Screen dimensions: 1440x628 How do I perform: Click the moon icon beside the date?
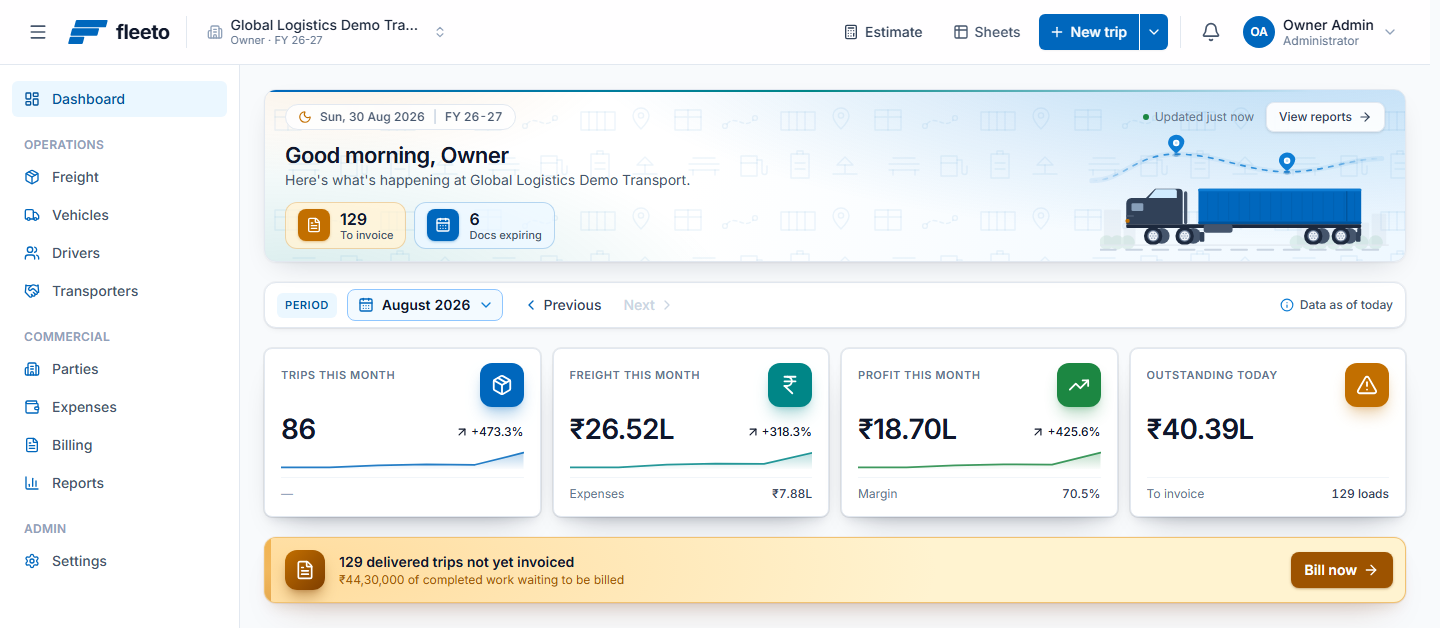(x=305, y=117)
